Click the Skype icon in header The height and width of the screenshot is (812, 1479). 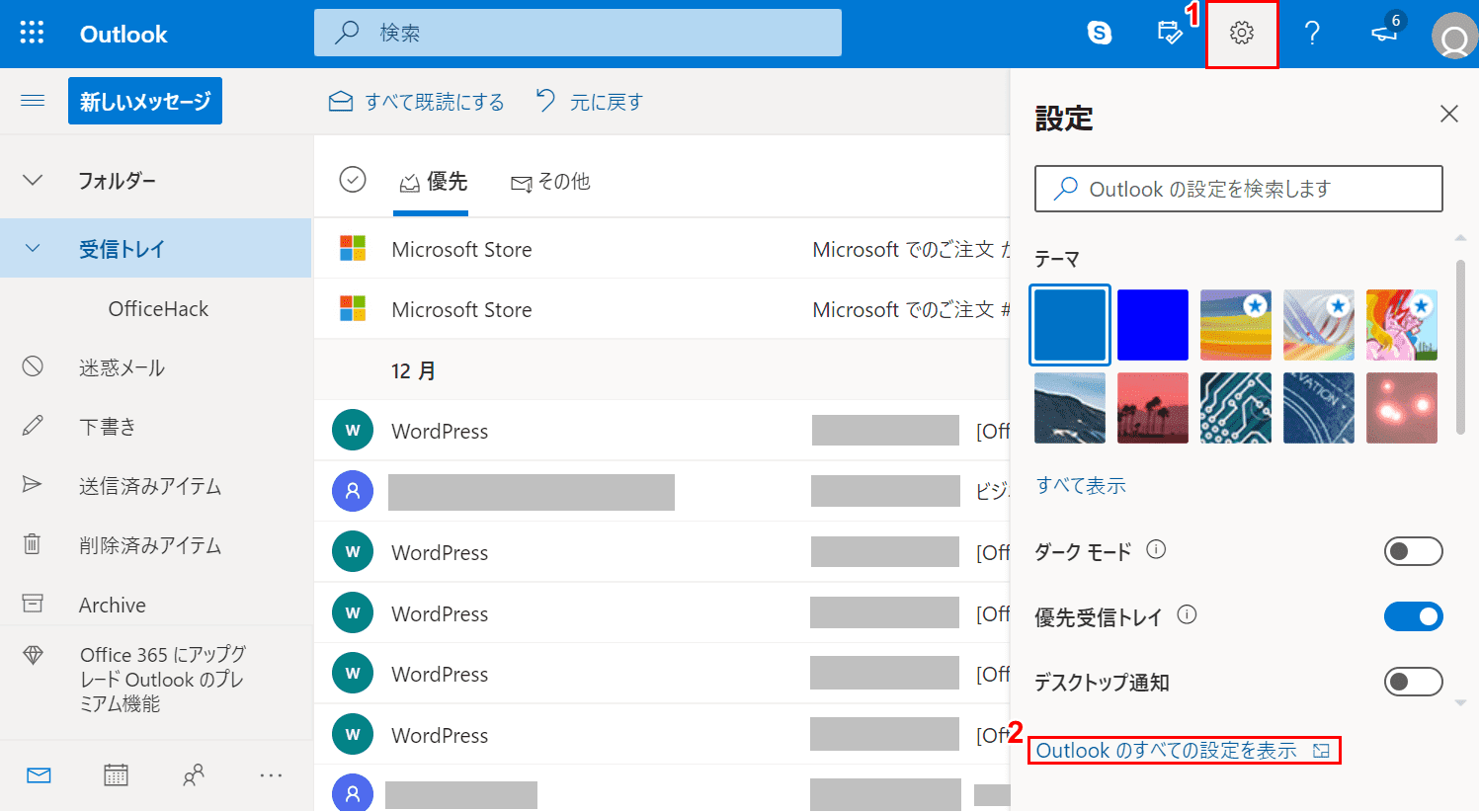click(x=1099, y=33)
